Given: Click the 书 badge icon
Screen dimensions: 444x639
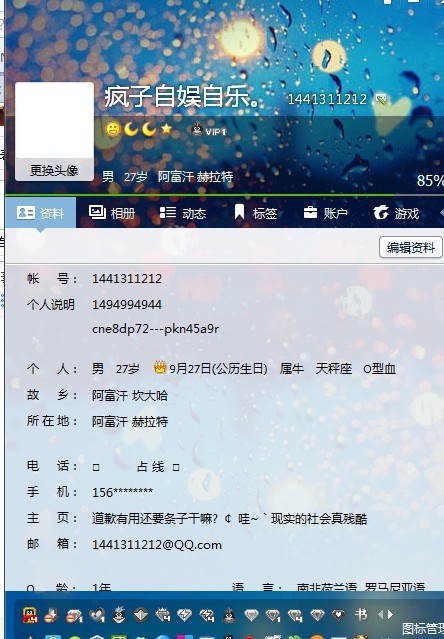Looking at the screenshot, I should coord(360,614).
